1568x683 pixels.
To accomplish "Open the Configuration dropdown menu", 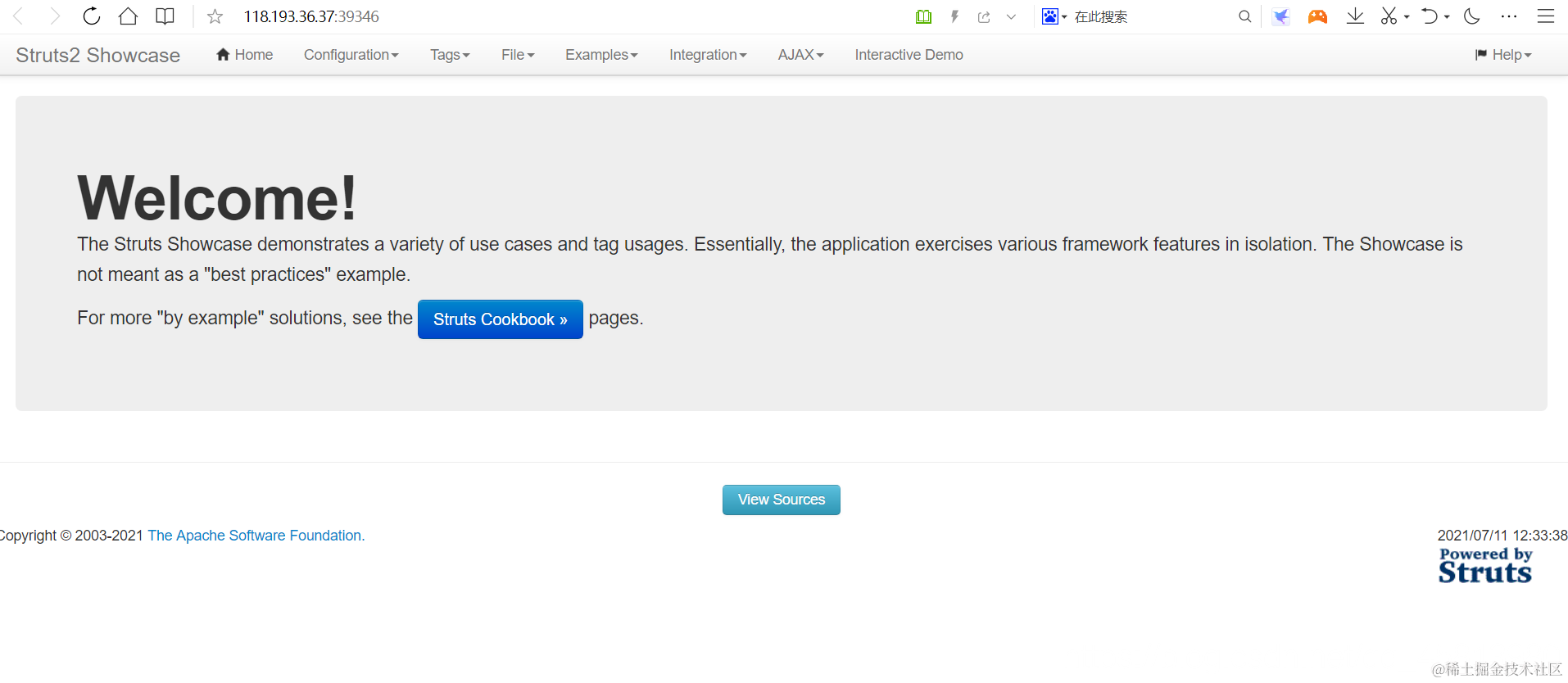I will pos(351,55).
